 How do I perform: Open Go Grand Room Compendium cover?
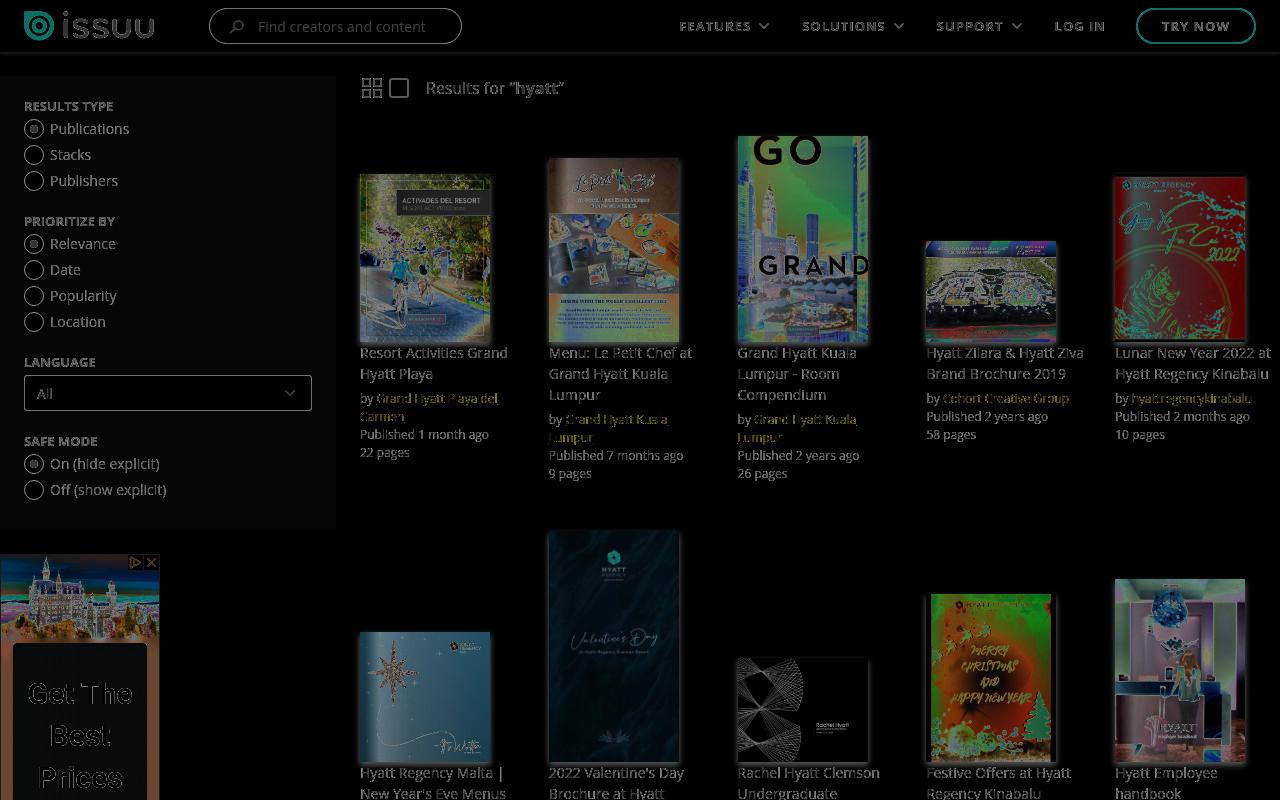tap(803, 239)
